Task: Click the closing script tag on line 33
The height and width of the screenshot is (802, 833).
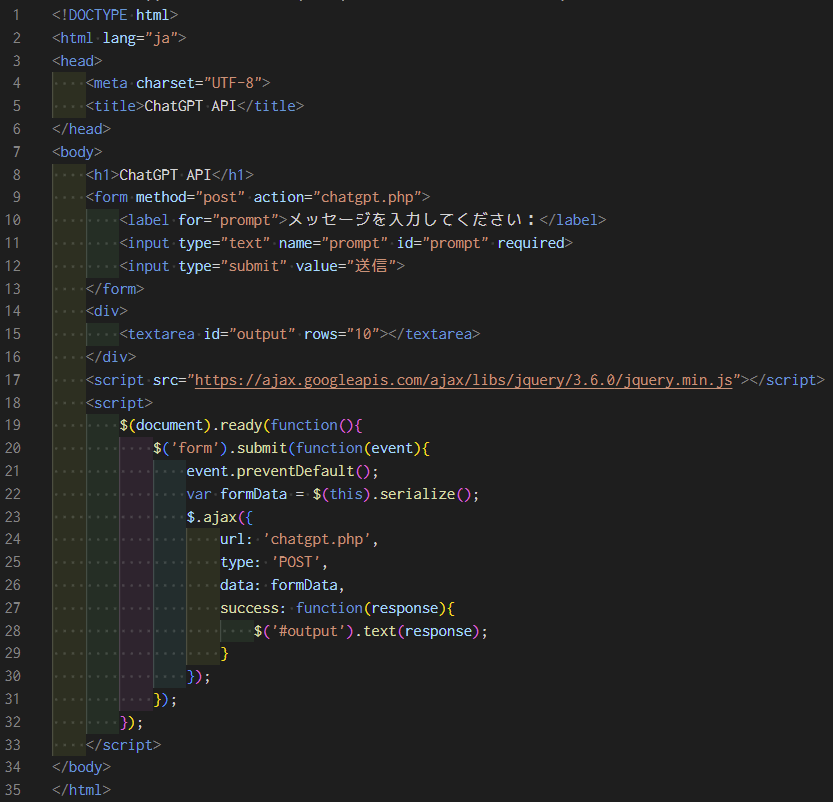Action: click(123, 745)
